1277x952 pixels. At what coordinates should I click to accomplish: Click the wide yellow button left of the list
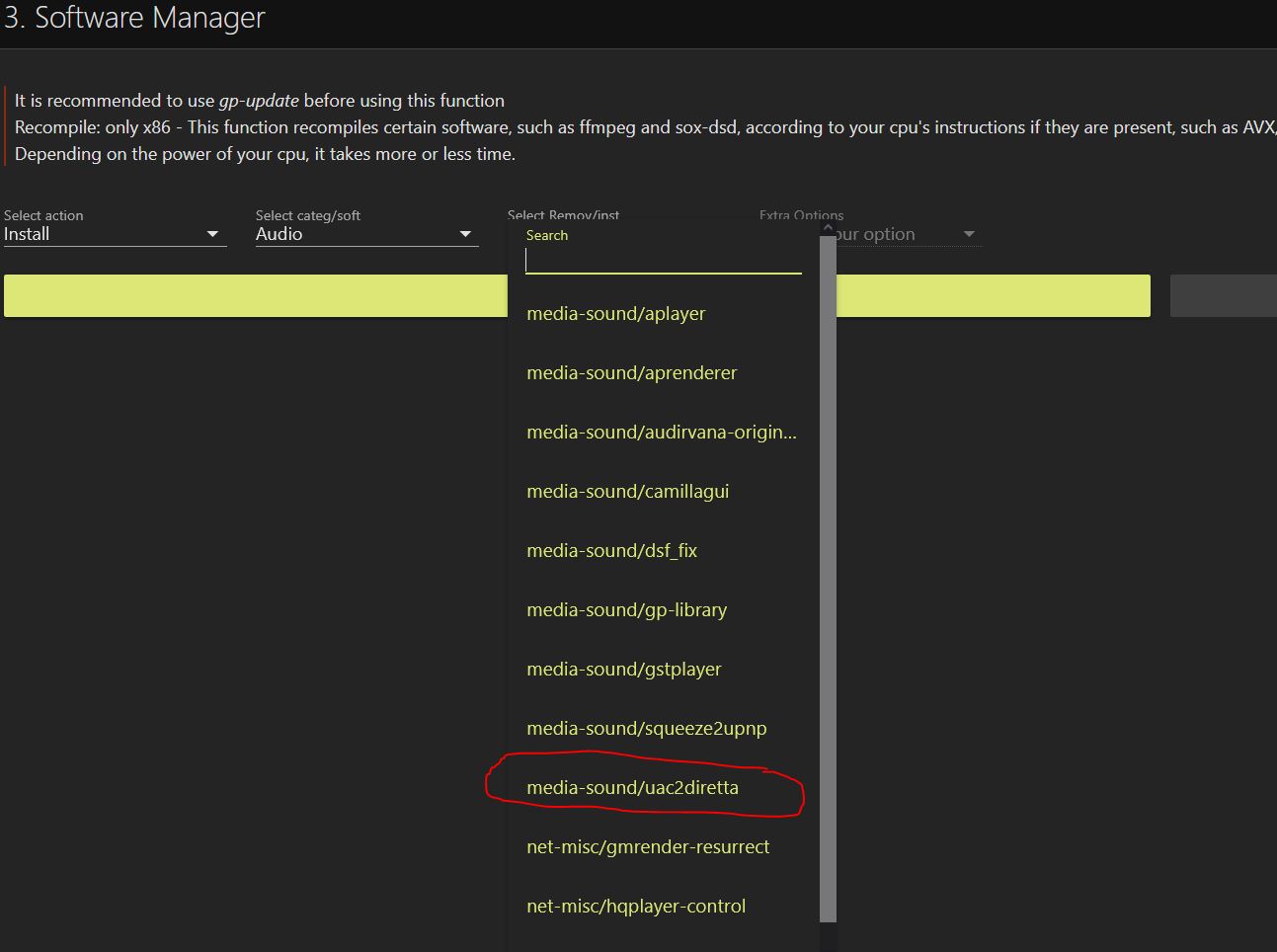255,296
